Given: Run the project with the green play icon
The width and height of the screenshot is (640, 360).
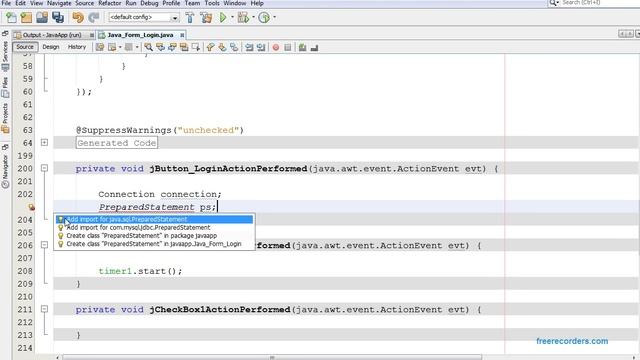Looking at the screenshot, I should click(223, 18).
